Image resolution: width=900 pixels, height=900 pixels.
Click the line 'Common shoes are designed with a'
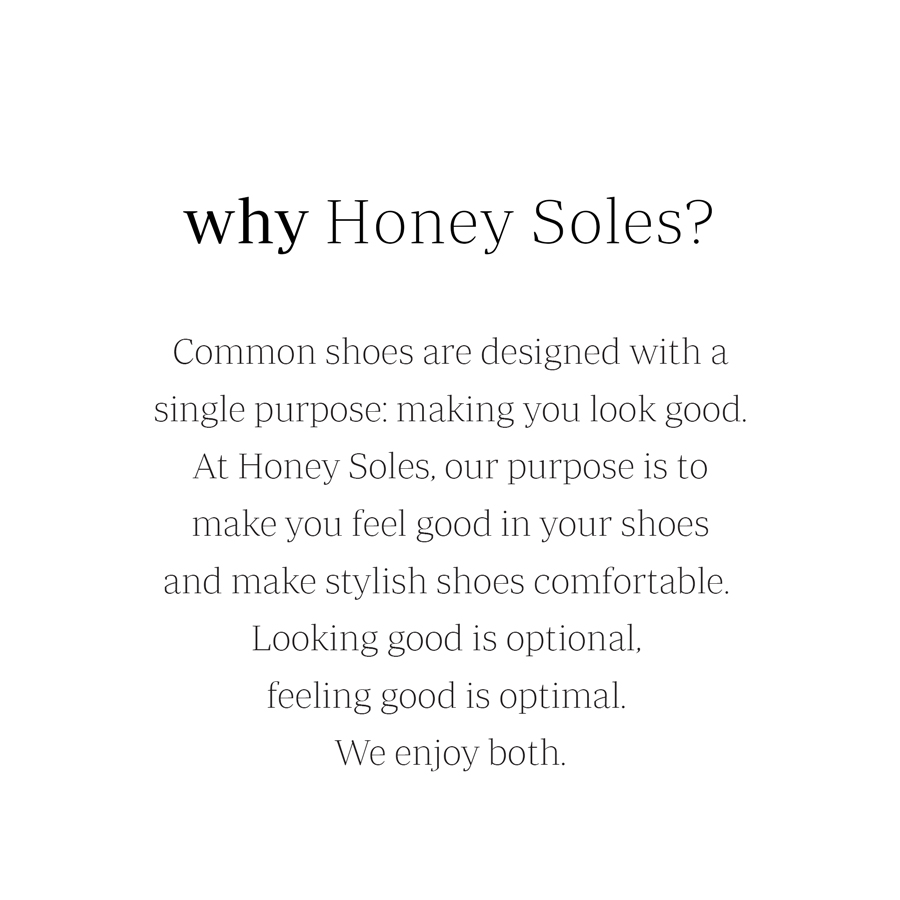(x=451, y=353)
